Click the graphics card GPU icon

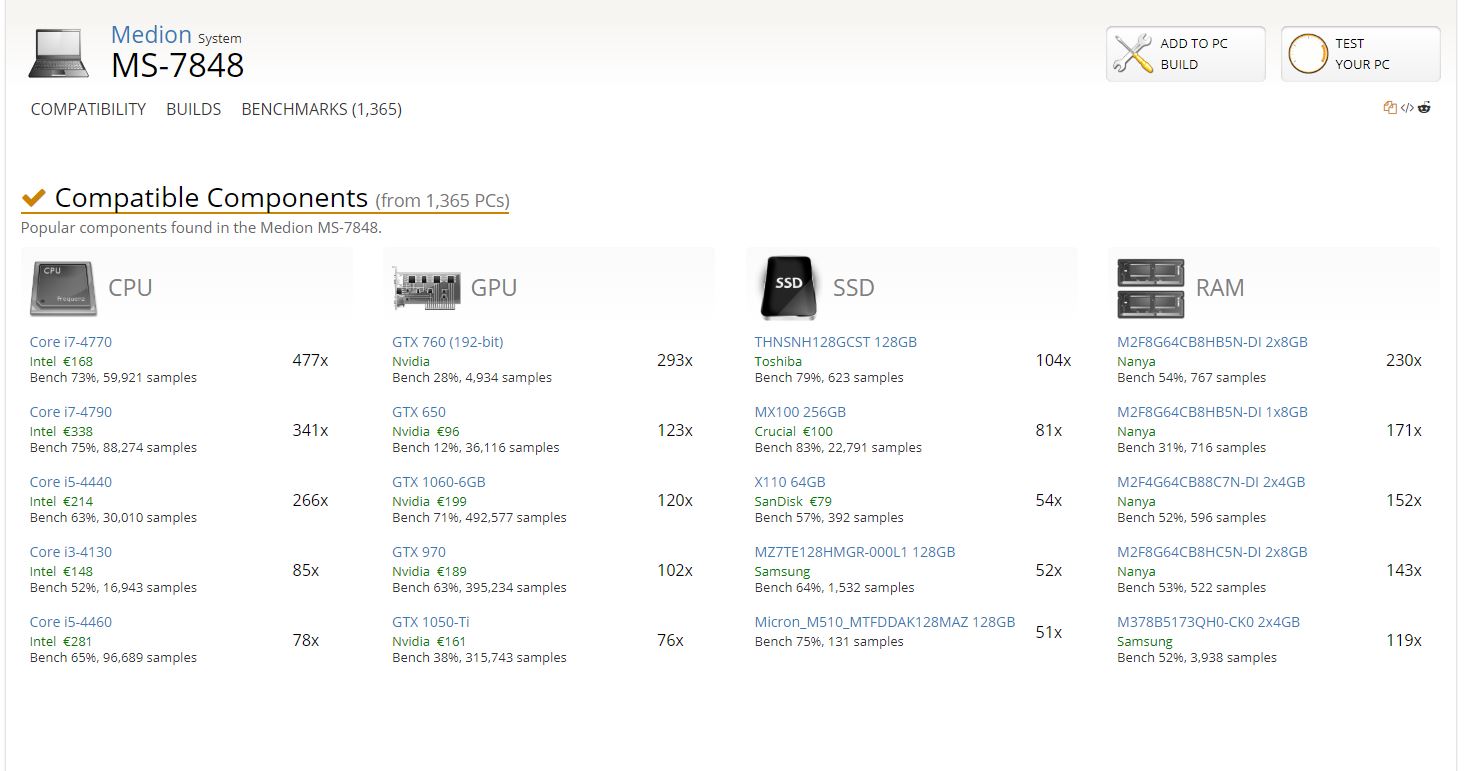[427, 288]
